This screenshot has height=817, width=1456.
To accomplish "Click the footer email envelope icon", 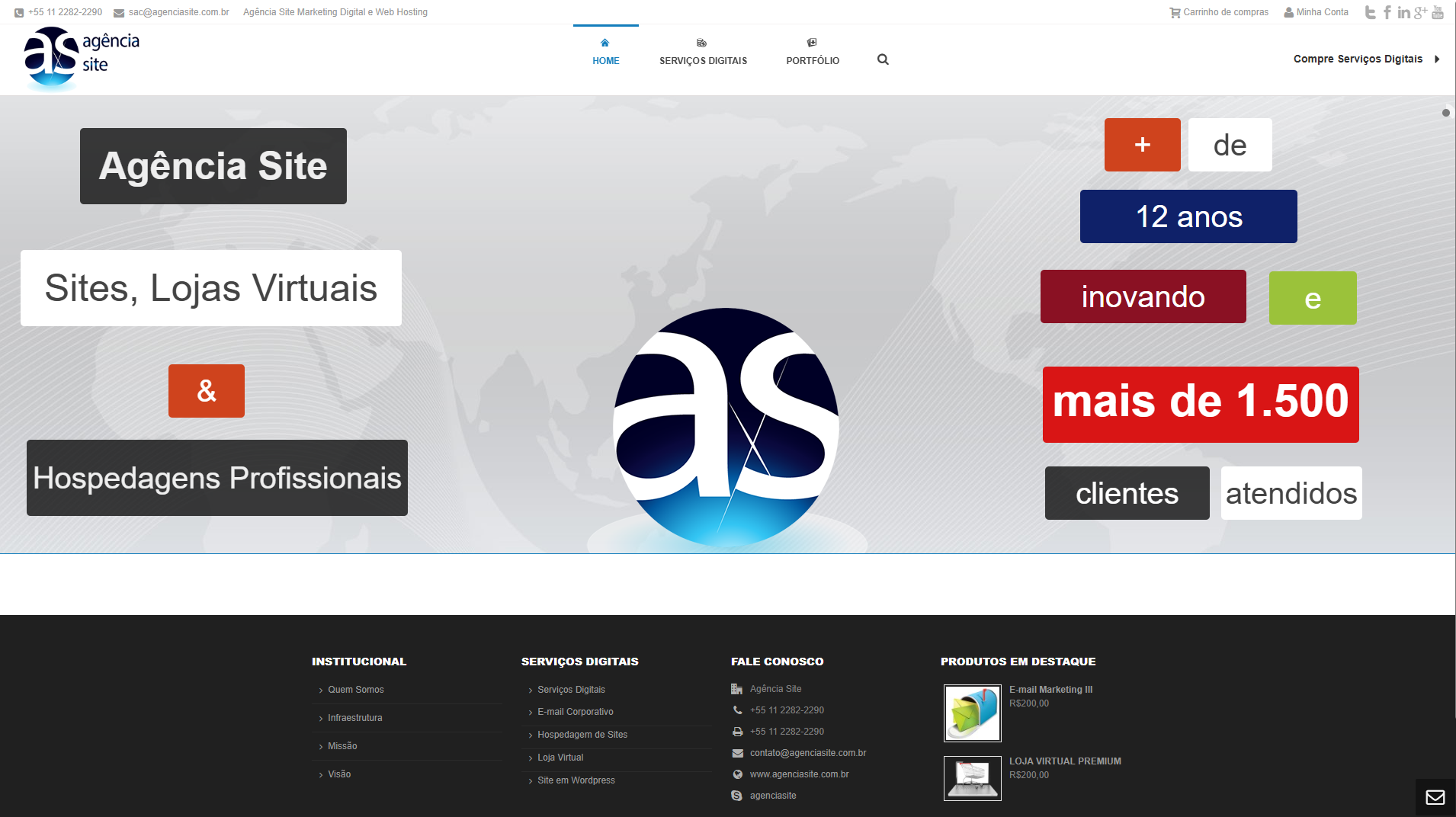I will point(737,753).
